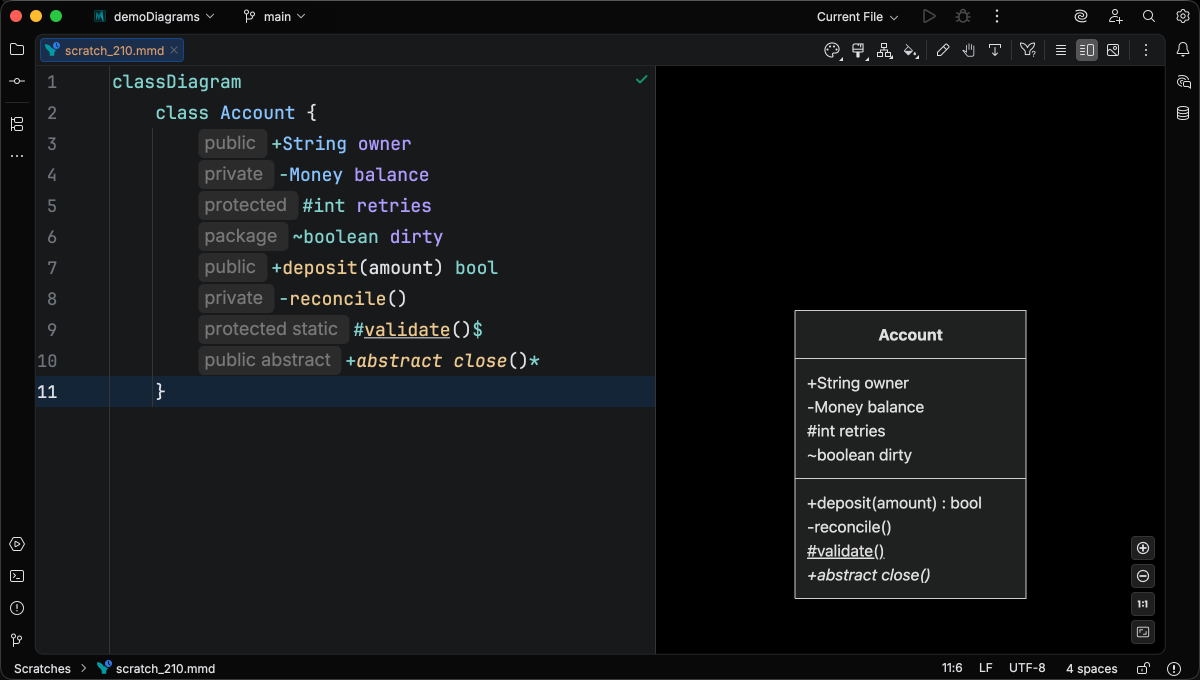Open the Terminal tool window
Screen dimensions: 1200x680
coord(17,576)
